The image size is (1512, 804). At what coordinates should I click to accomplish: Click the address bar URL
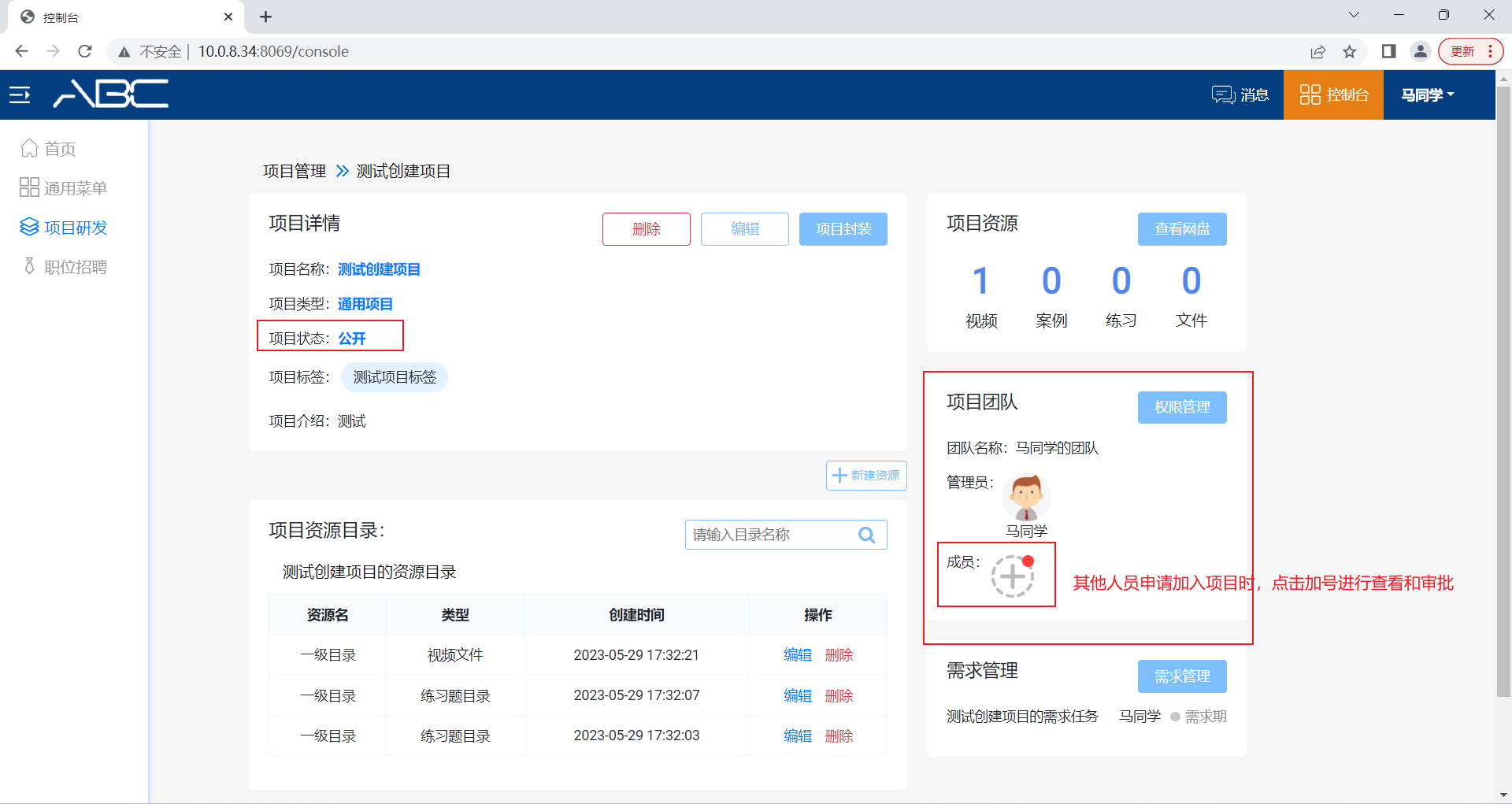click(273, 51)
